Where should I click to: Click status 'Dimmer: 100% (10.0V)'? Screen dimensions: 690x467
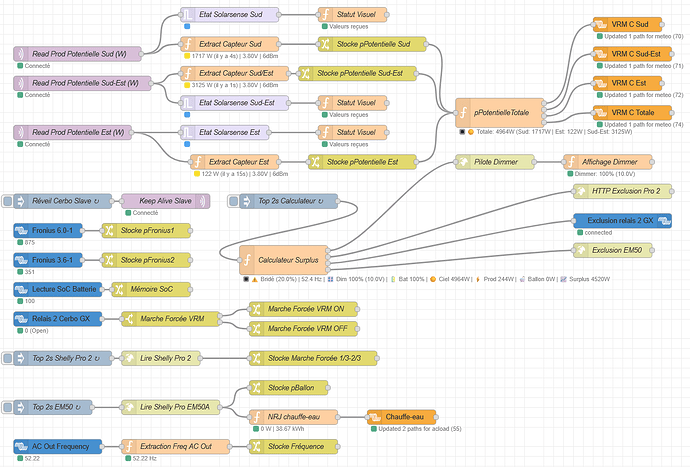pos(605,174)
